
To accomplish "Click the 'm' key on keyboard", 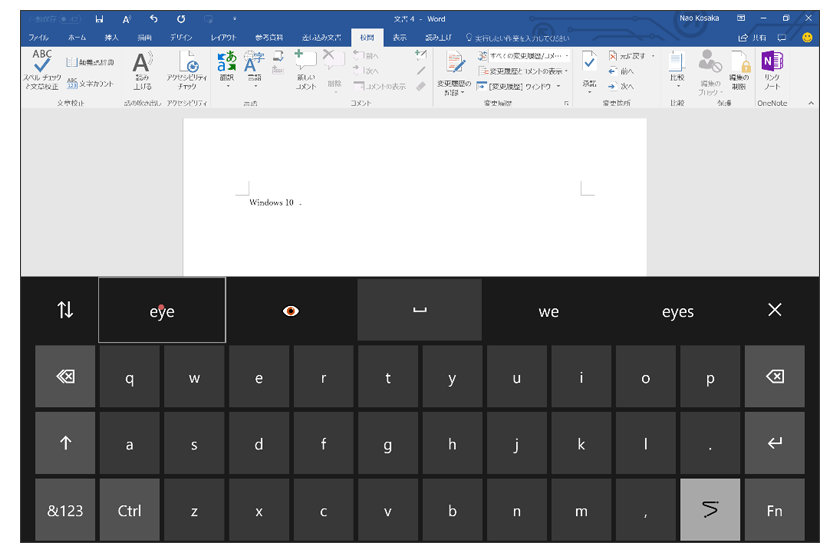I will pyautogui.click(x=581, y=510).
